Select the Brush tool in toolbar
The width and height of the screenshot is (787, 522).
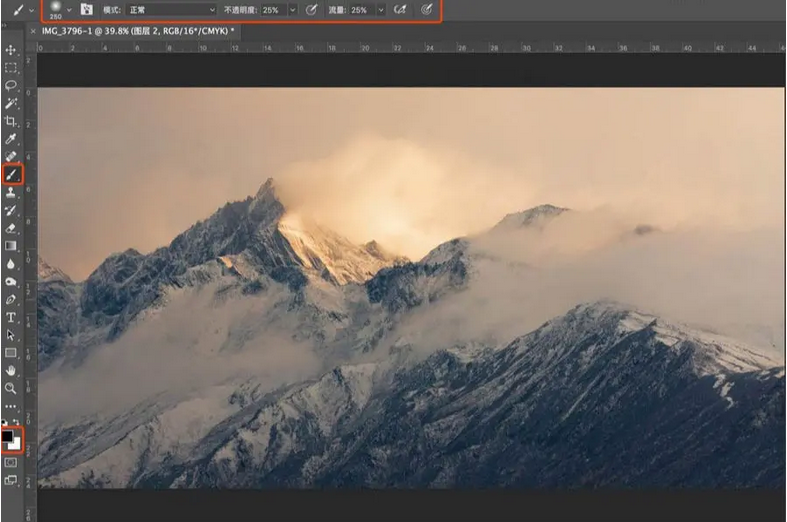[11, 175]
